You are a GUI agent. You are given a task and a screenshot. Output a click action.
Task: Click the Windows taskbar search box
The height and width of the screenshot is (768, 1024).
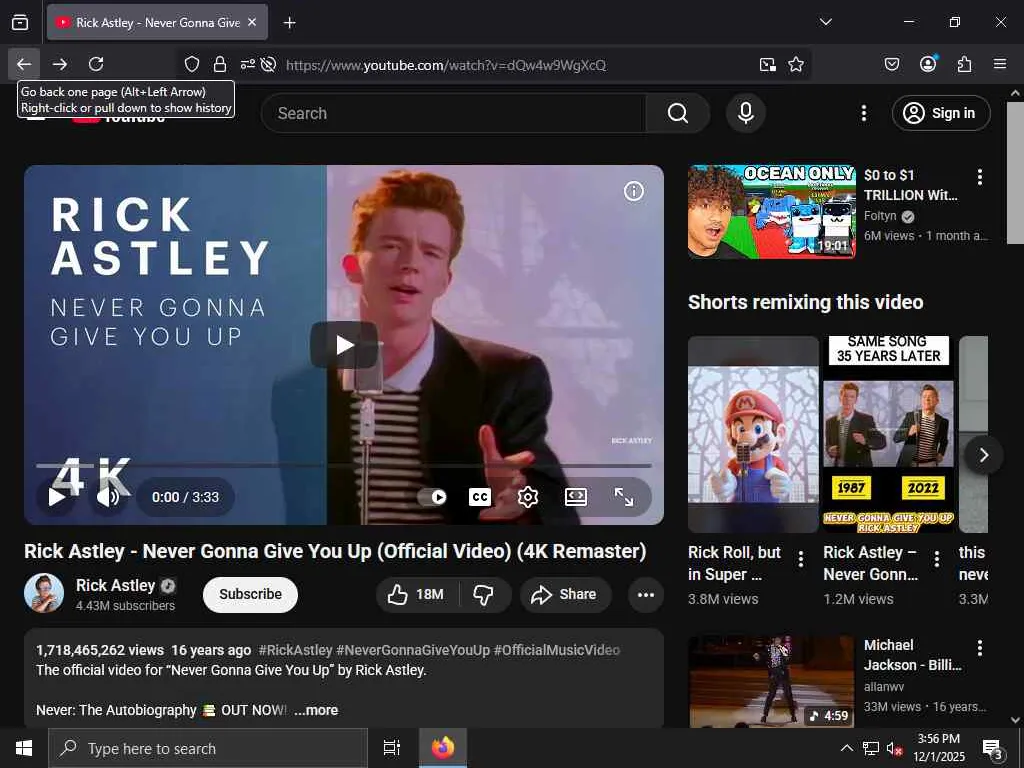(x=208, y=748)
